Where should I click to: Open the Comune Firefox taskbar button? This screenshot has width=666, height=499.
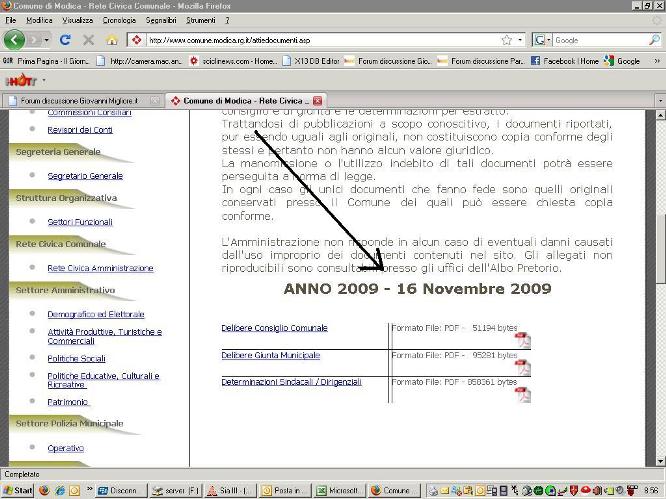pyautogui.click(x=394, y=491)
